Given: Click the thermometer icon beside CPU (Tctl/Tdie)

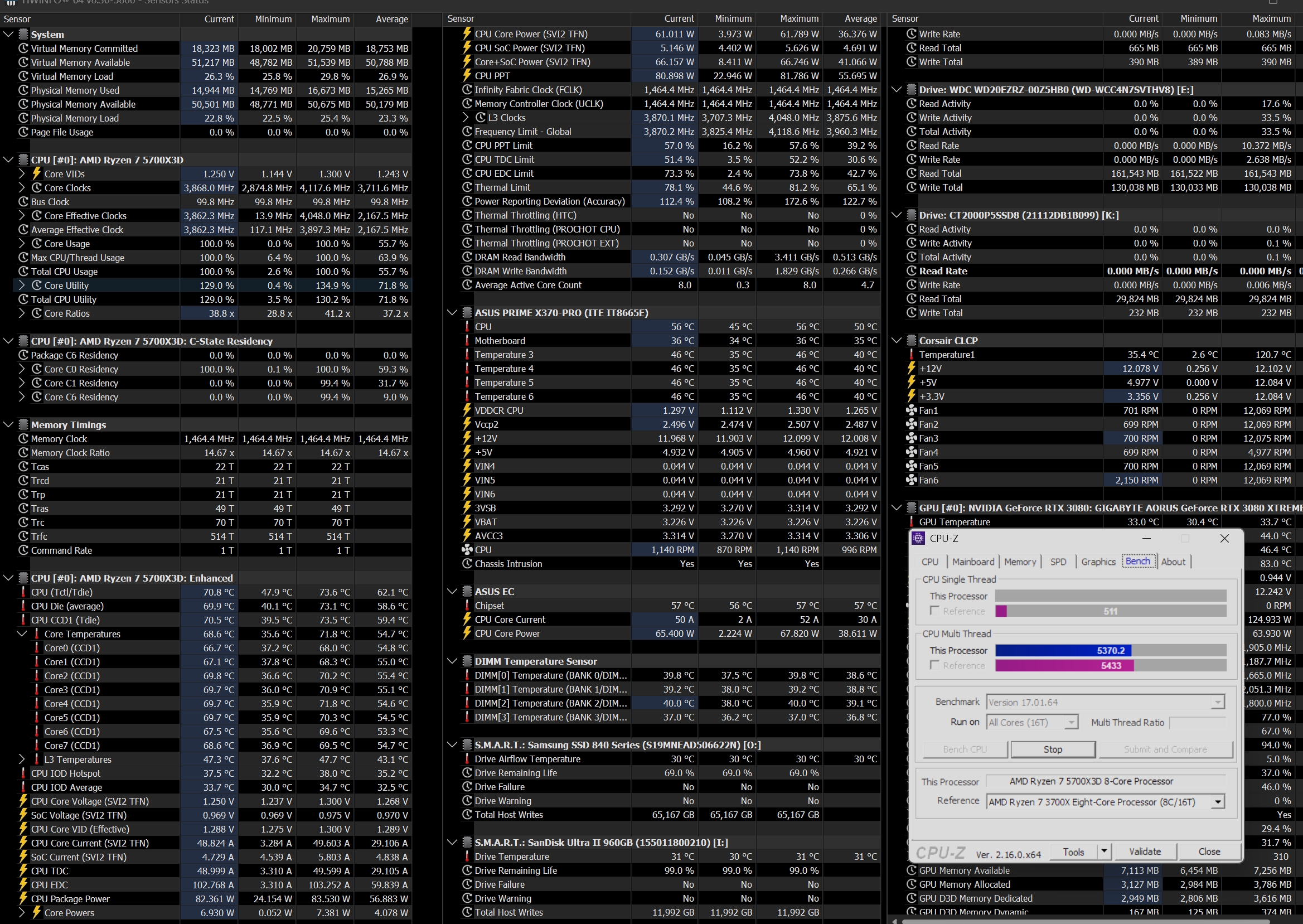Looking at the screenshot, I should (x=23, y=592).
